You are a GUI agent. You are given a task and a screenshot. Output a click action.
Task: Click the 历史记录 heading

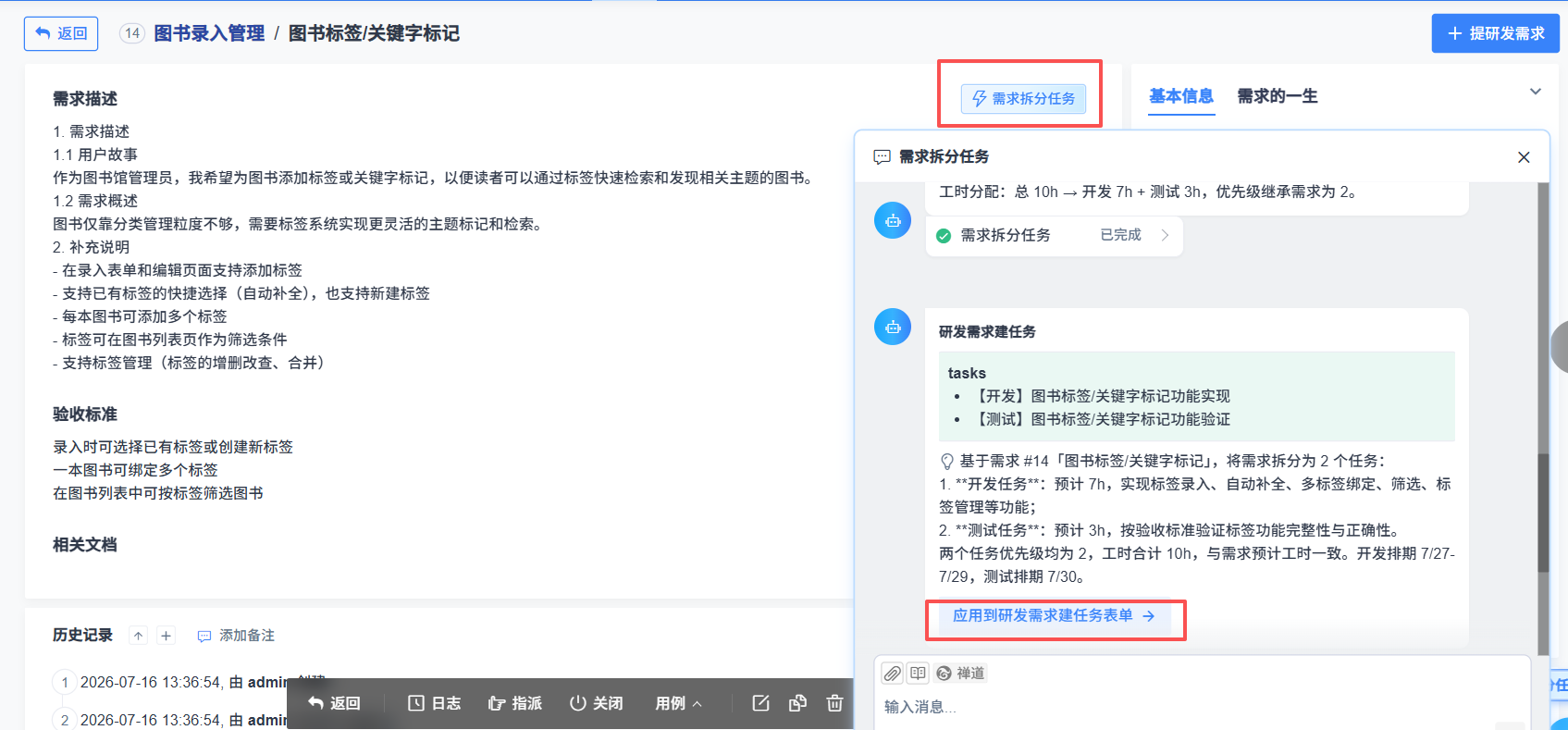(x=82, y=635)
